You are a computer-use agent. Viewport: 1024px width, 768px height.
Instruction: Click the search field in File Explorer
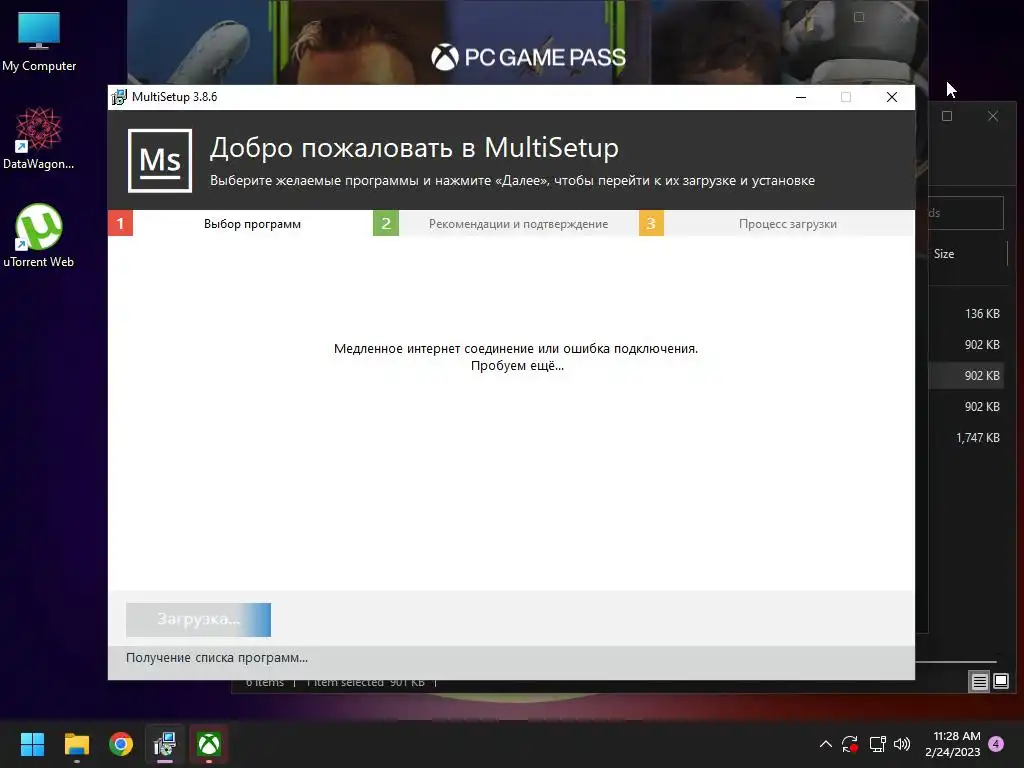966,213
